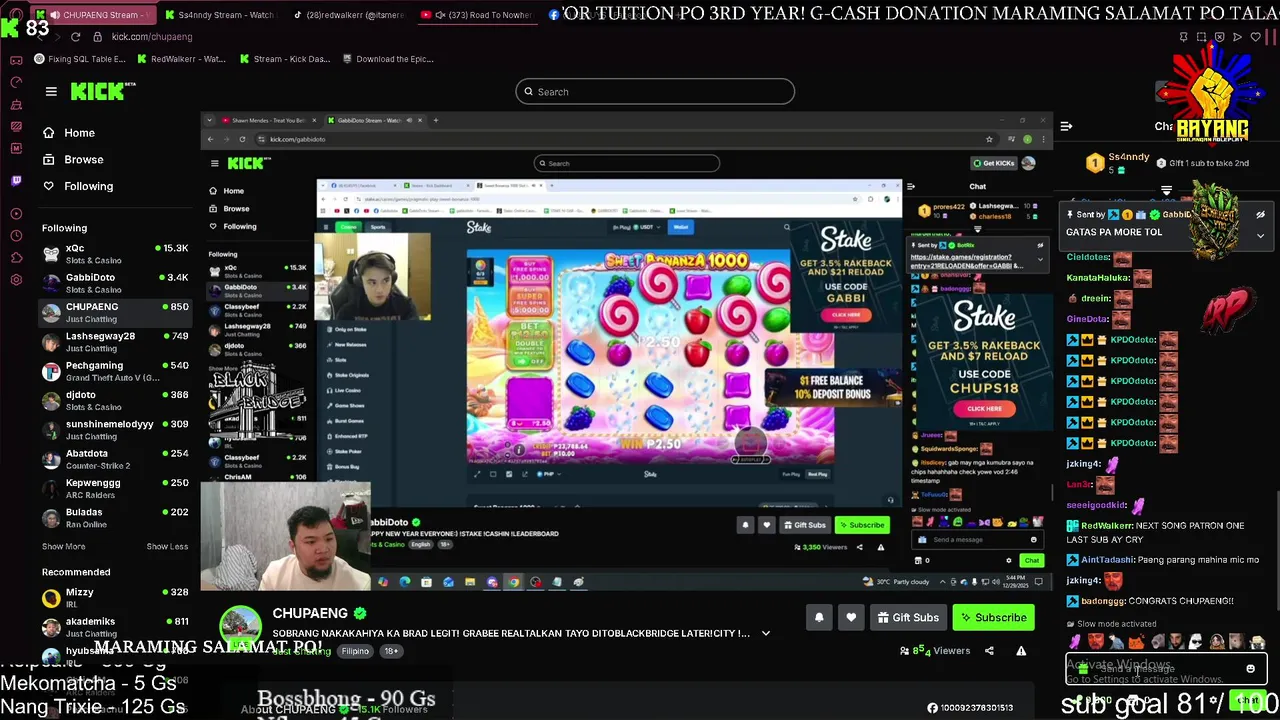Open Browse in Kick sidebar

click(x=73, y=160)
